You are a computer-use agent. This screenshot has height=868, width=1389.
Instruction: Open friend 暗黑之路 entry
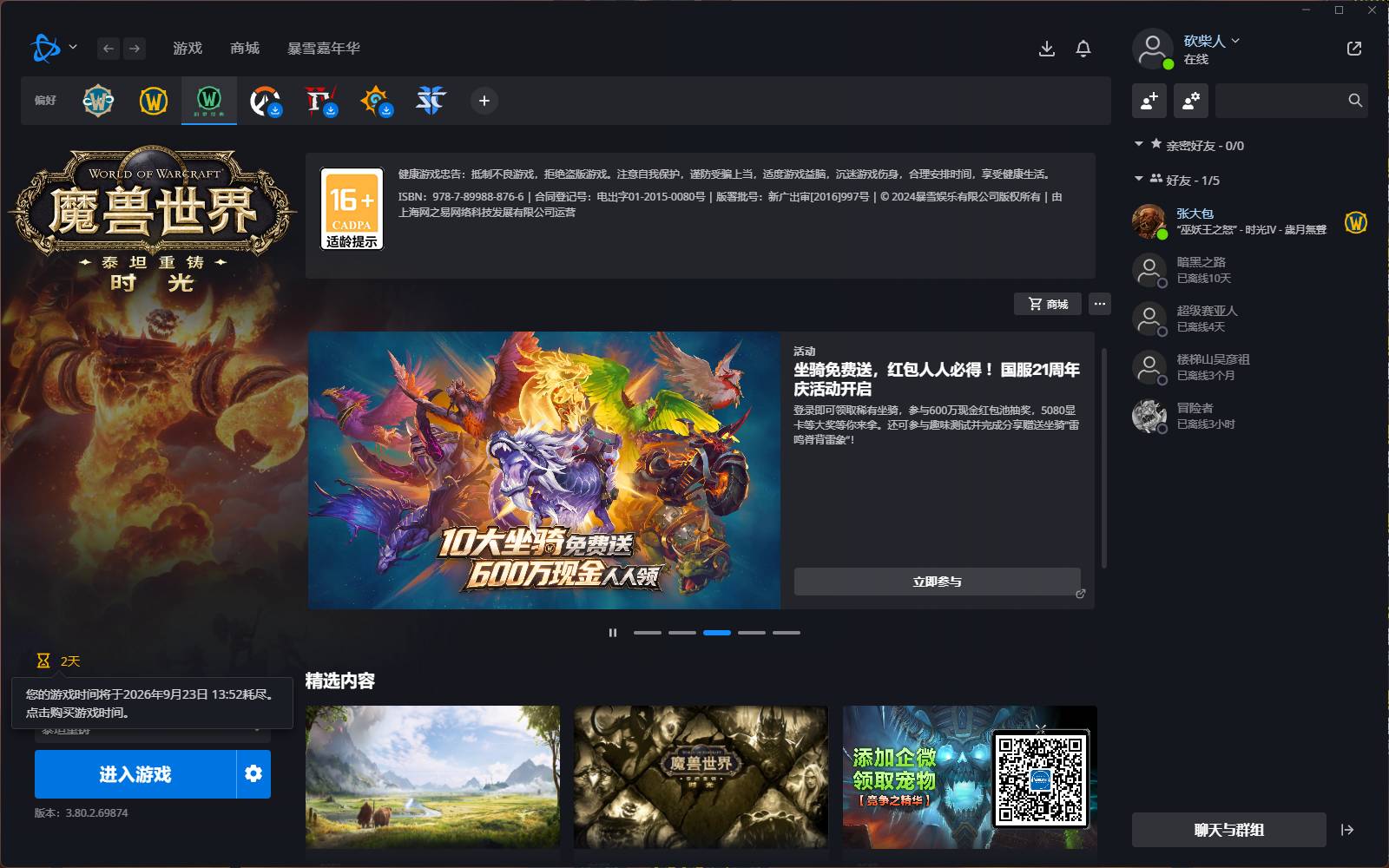[1250, 270]
